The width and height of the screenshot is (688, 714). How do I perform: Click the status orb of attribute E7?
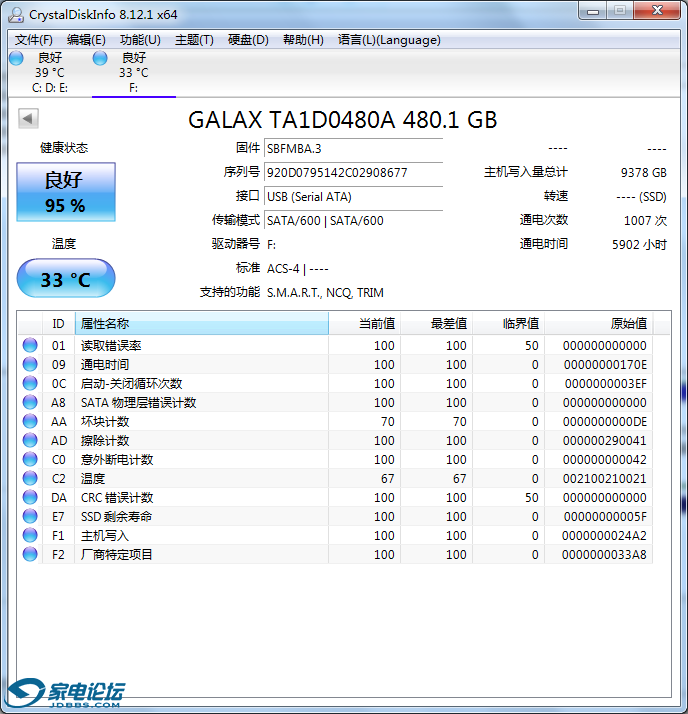[30, 516]
